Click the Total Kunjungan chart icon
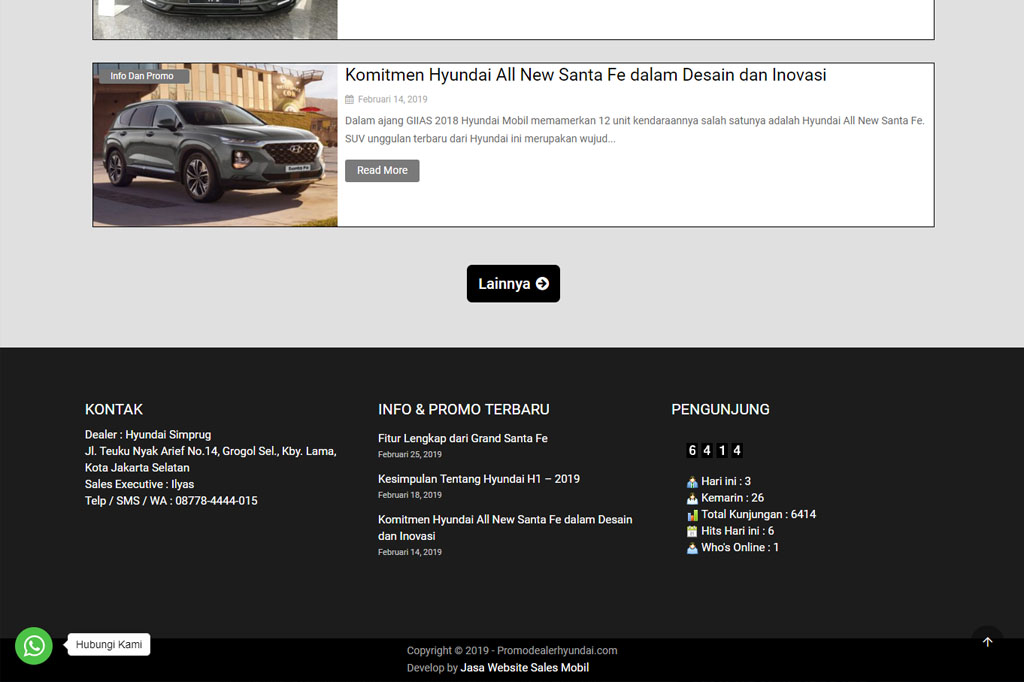Viewport: 1024px width, 682px height. tap(692, 515)
